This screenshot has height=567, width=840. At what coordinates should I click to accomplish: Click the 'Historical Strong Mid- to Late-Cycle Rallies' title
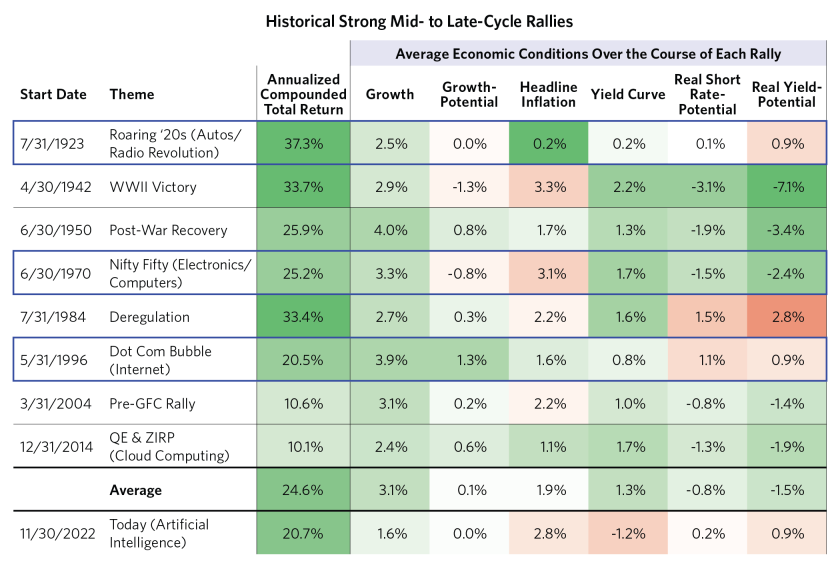point(419,21)
